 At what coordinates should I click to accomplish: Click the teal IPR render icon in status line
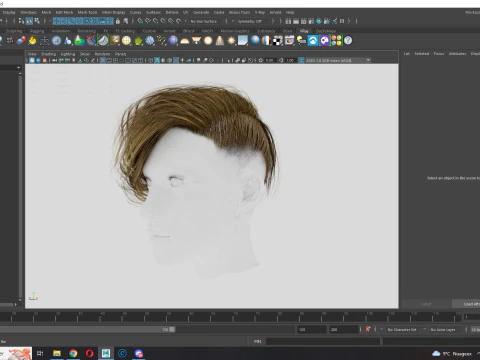pyautogui.click(x=319, y=21)
